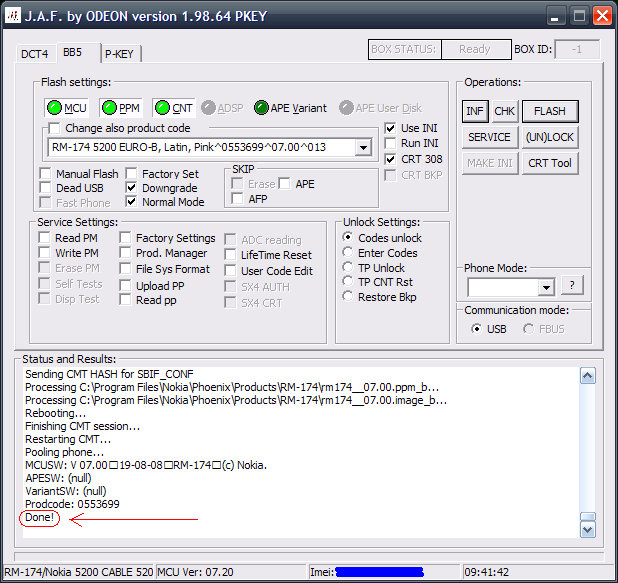Enable Change also product code checkbox
This screenshot has width=618, height=583.
pyautogui.click(x=54, y=128)
